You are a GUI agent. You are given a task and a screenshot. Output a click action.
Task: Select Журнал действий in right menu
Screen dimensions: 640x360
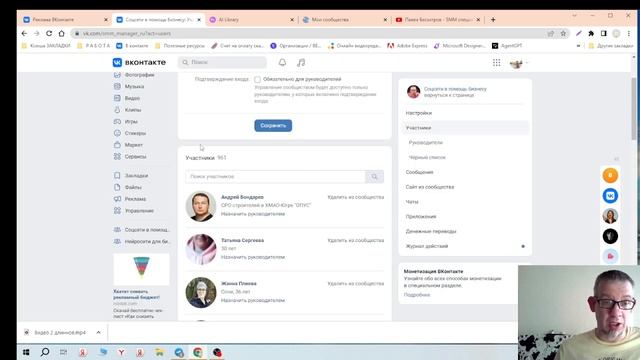coord(465,246)
